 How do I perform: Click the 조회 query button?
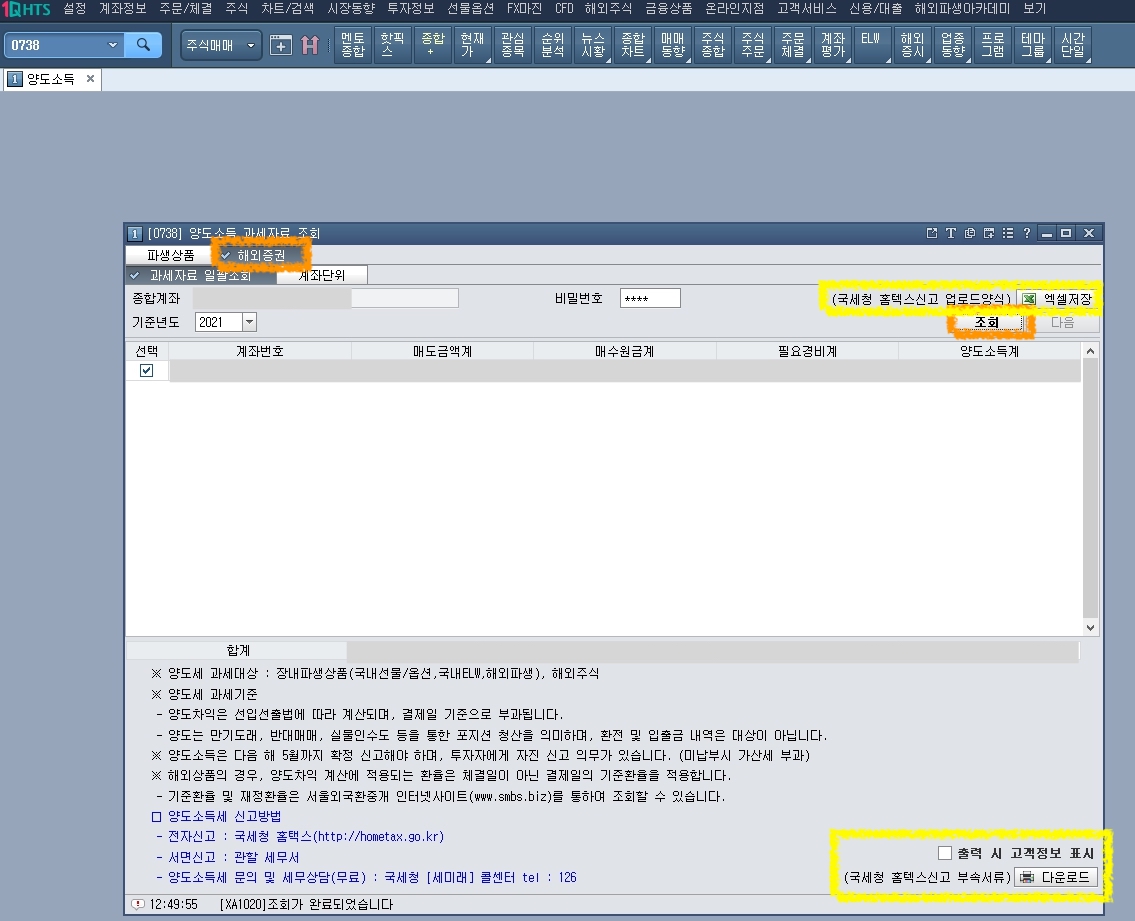[x=986, y=322]
